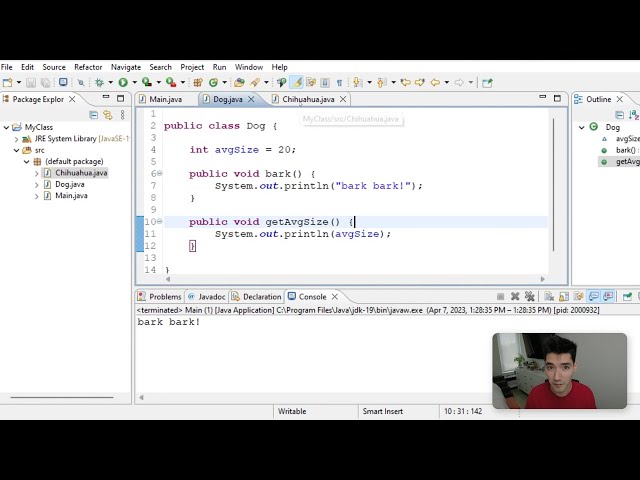The width and height of the screenshot is (640, 480).
Task: Expand Chihuahua.java in Package Explorer
Action: [37, 173]
